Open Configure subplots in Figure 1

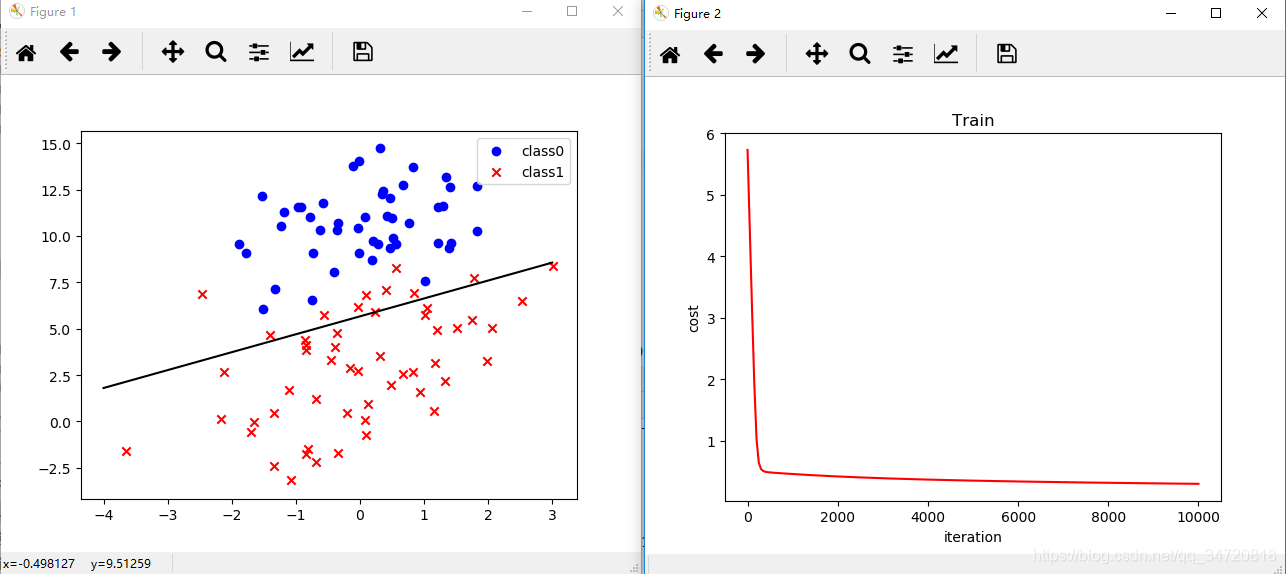pos(259,52)
